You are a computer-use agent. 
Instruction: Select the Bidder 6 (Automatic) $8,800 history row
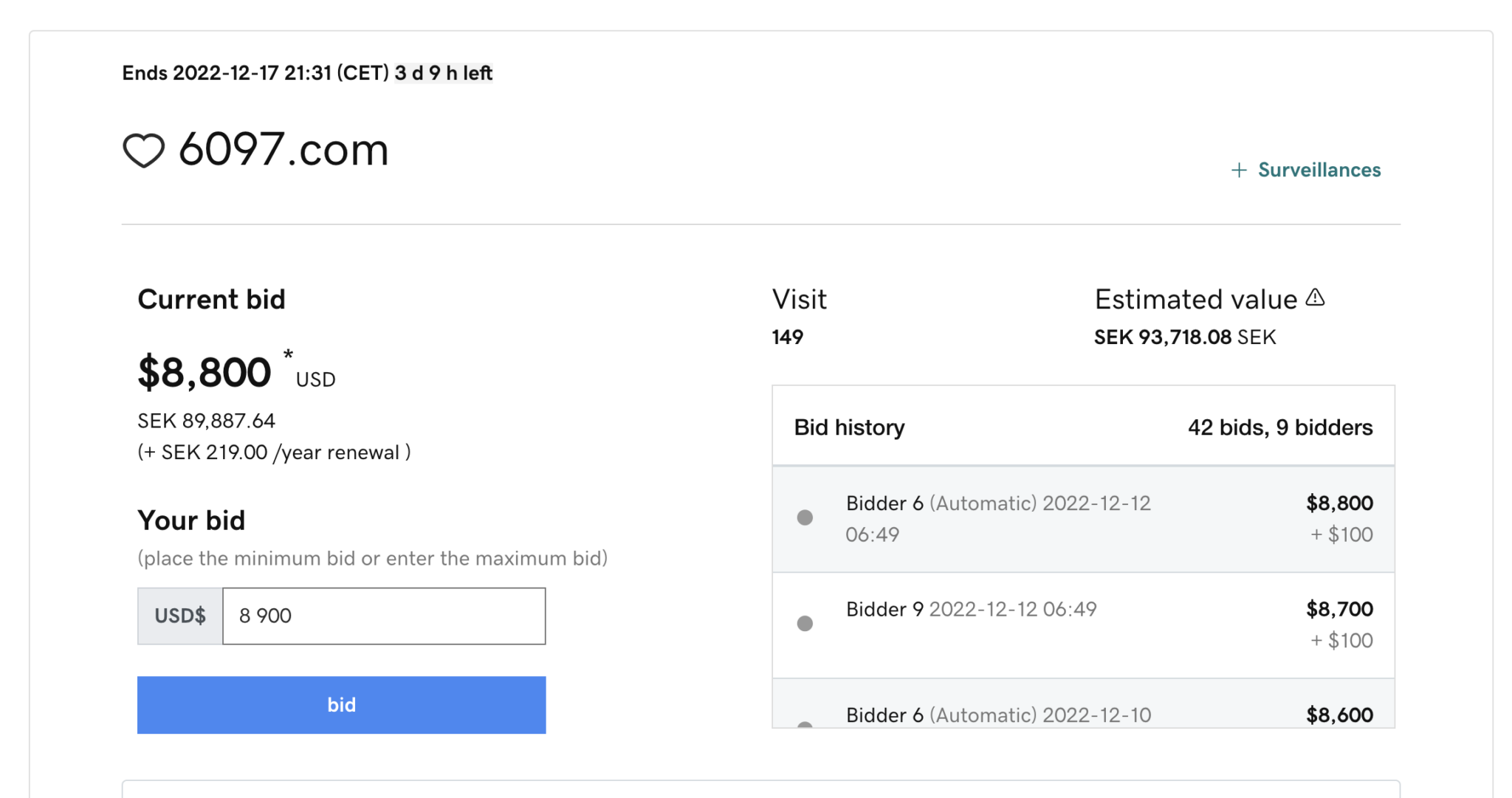[x=1083, y=519]
